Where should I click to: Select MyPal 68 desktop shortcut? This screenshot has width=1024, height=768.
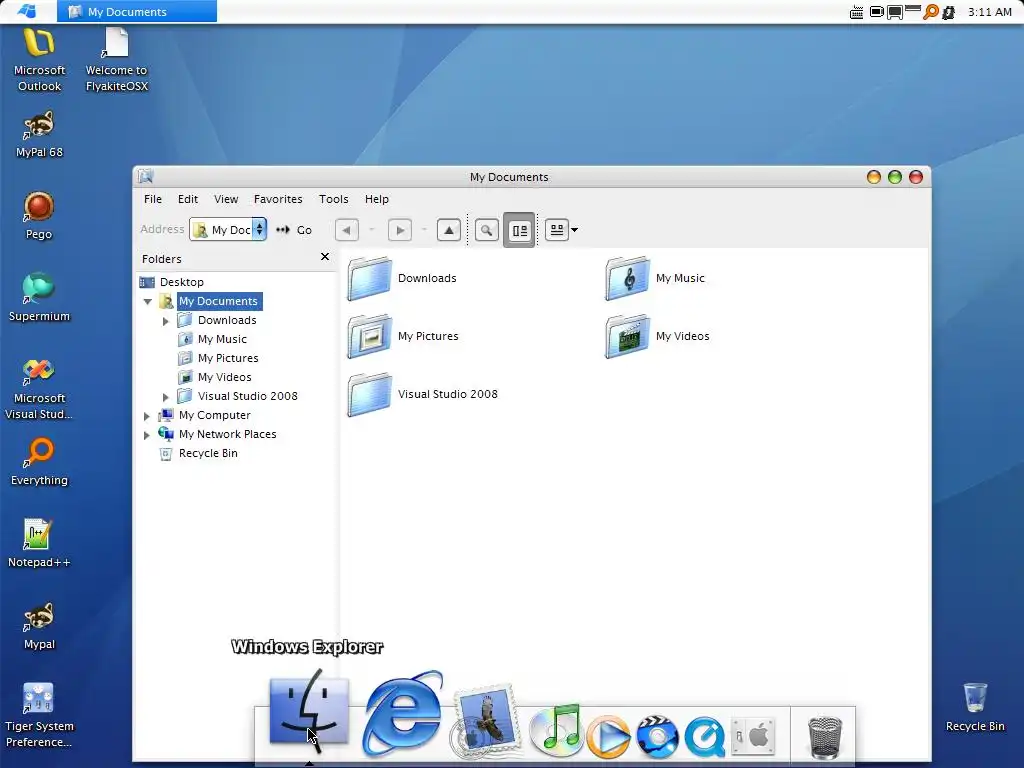[x=39, y=134]
